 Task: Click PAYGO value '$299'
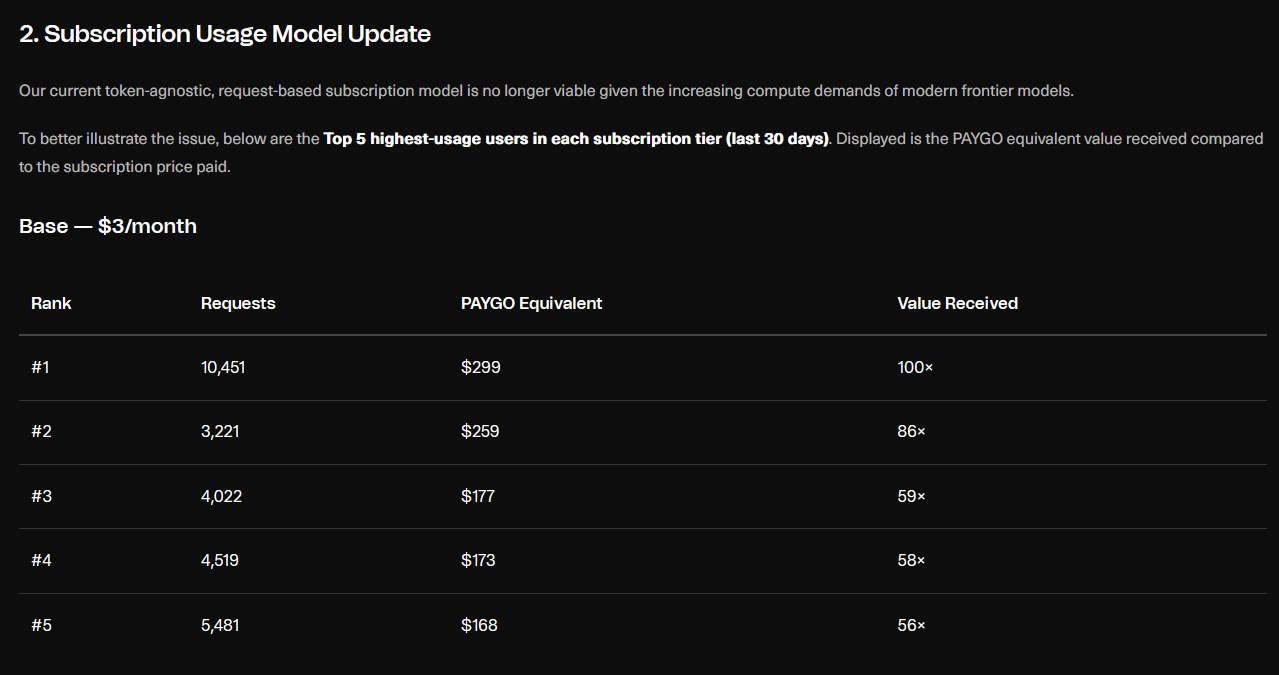point(481,368)
